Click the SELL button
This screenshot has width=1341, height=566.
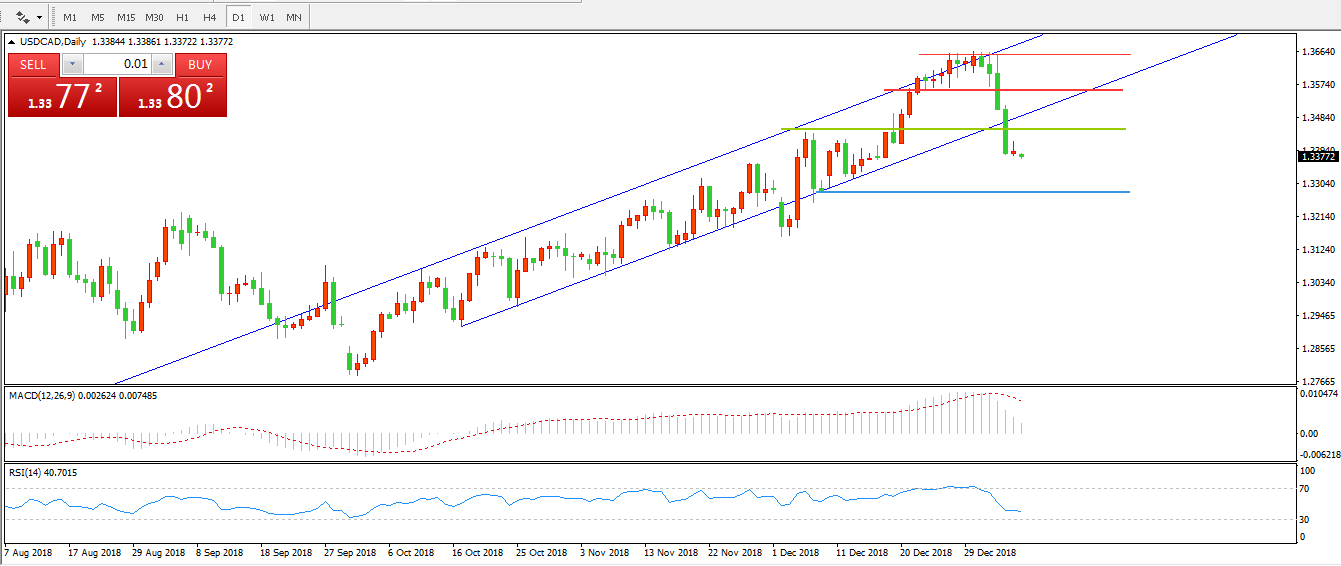(x=34, y=64)
